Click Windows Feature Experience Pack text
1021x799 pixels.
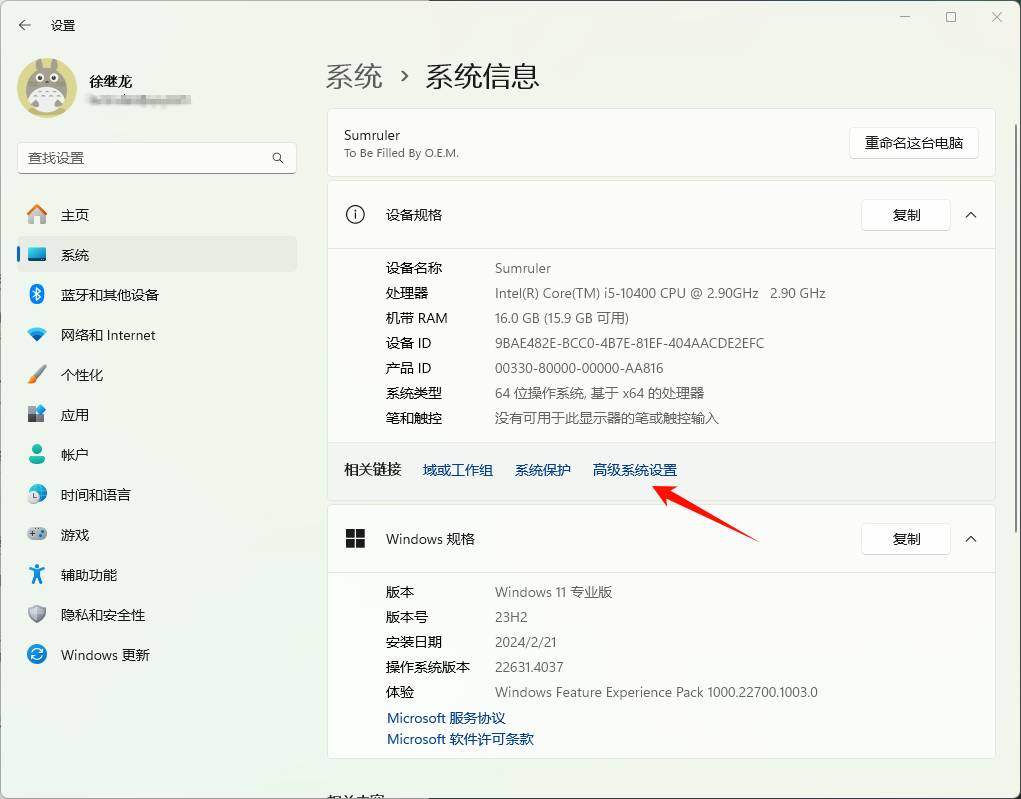pyautogui.click(x=656, y=692)
